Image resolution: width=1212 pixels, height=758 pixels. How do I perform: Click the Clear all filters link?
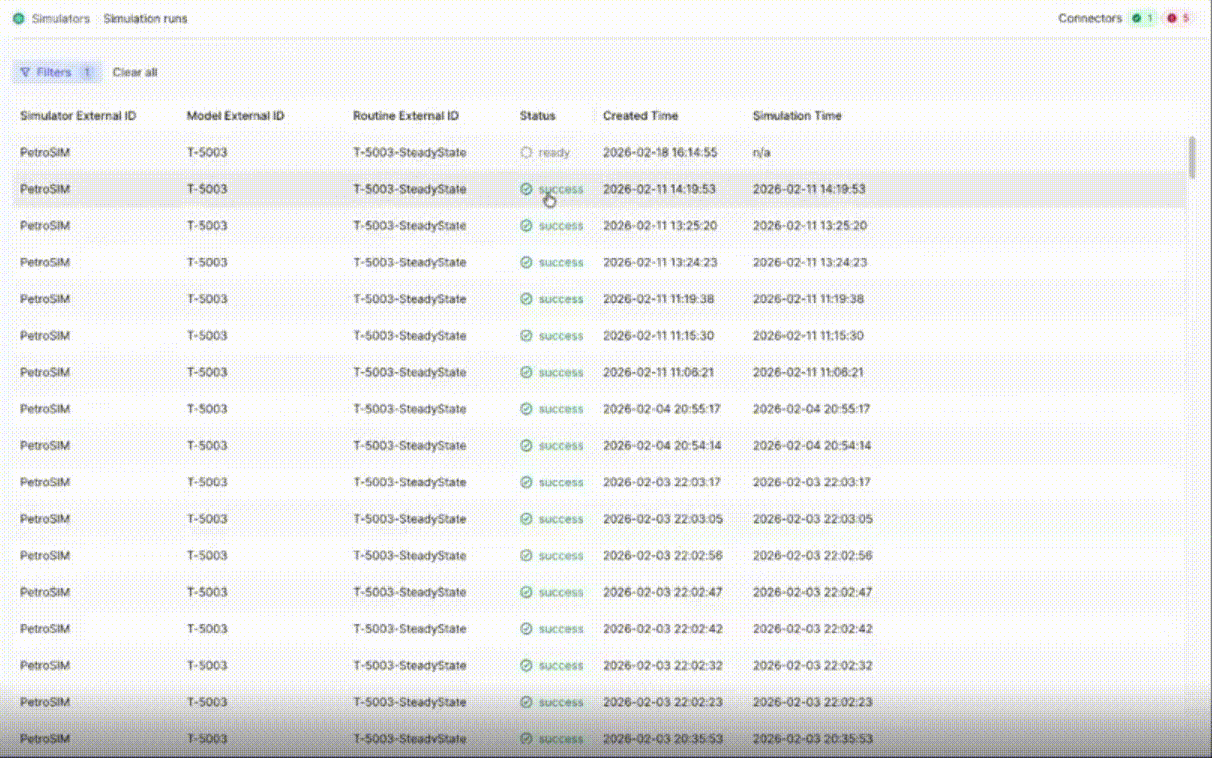(135, 72)
